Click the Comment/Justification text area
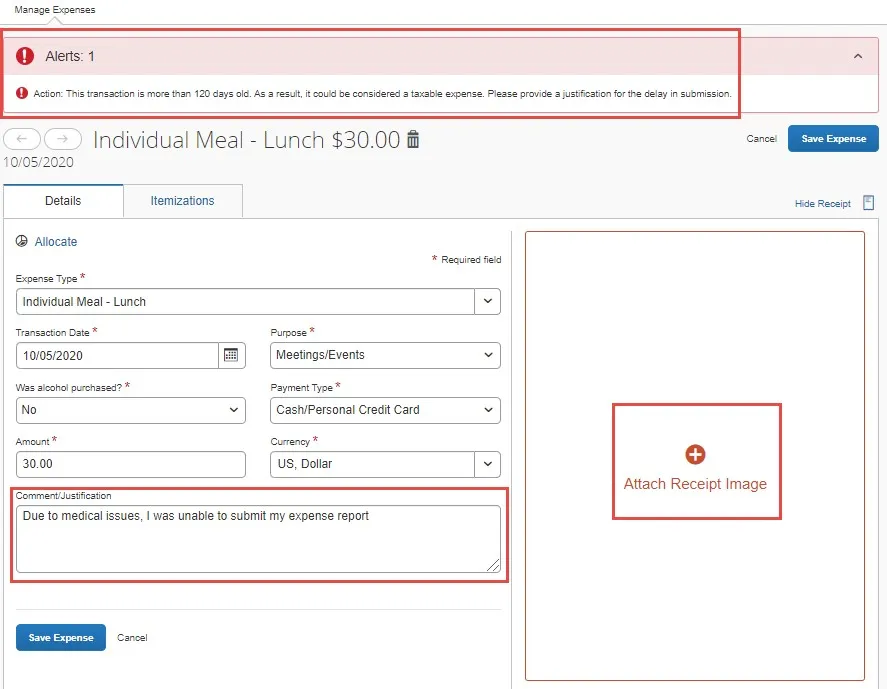 click(x=258, y=539)
